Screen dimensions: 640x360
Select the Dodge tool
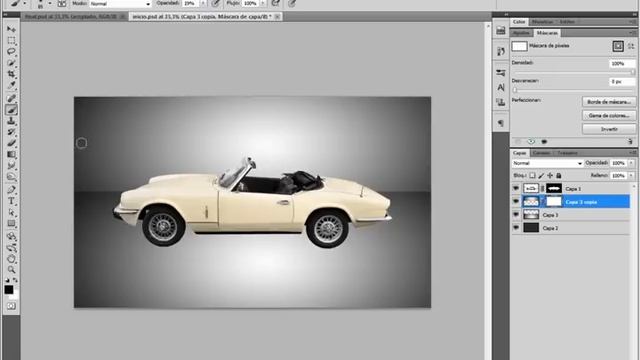(x=11, y=177)
